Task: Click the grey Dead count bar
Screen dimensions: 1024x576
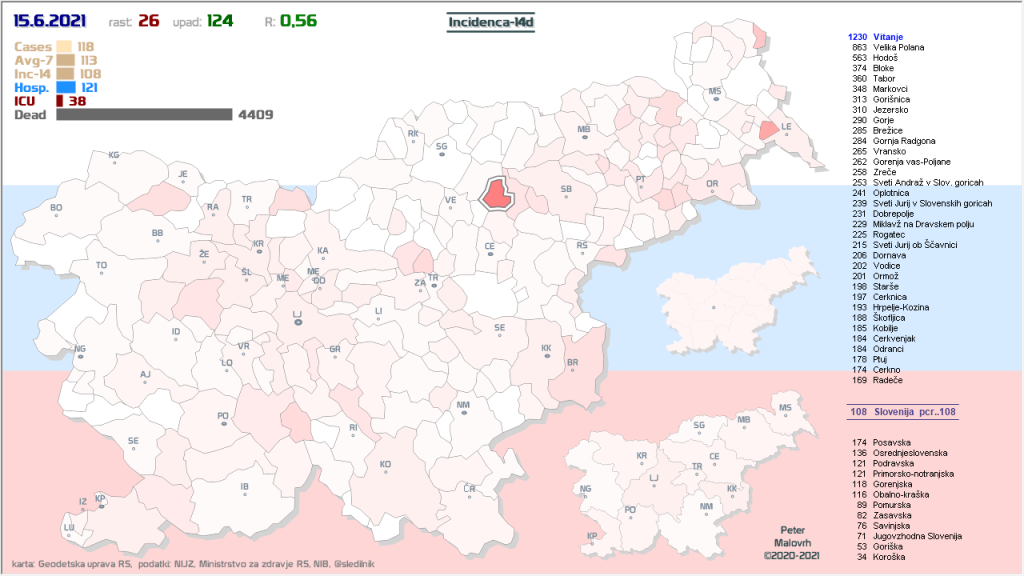Action: coord(144,115)
